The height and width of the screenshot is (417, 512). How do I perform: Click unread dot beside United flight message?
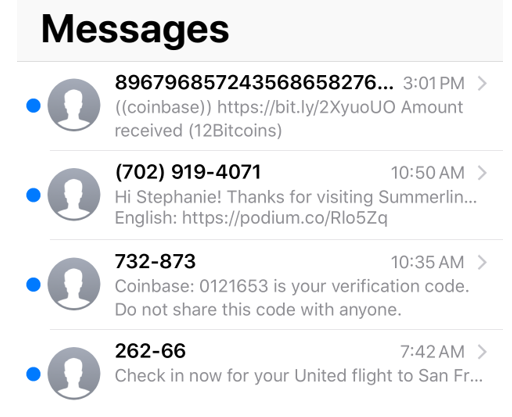coord(33,374)
